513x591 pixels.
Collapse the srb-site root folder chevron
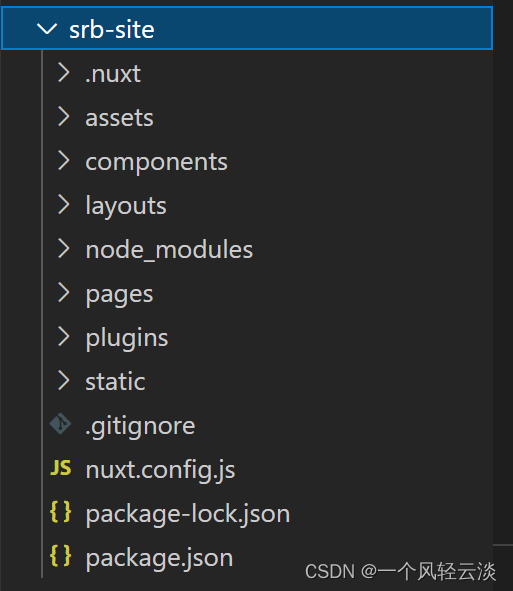coord(47,29)
